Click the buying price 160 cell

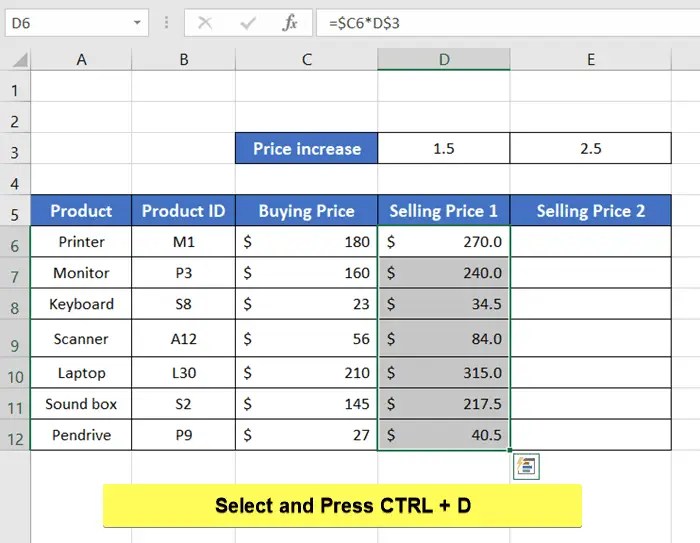[306, 272]
